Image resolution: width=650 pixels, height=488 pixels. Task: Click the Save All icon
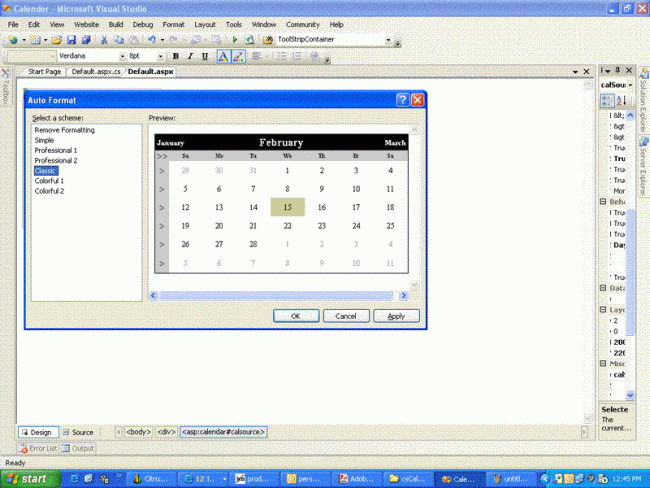point(86,40)
